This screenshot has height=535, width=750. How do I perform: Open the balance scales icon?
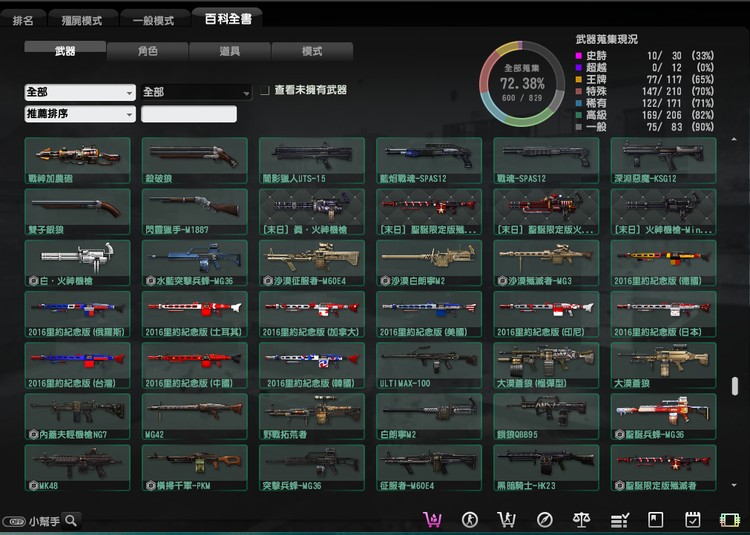pyautogui.click(x=581, y=520)
